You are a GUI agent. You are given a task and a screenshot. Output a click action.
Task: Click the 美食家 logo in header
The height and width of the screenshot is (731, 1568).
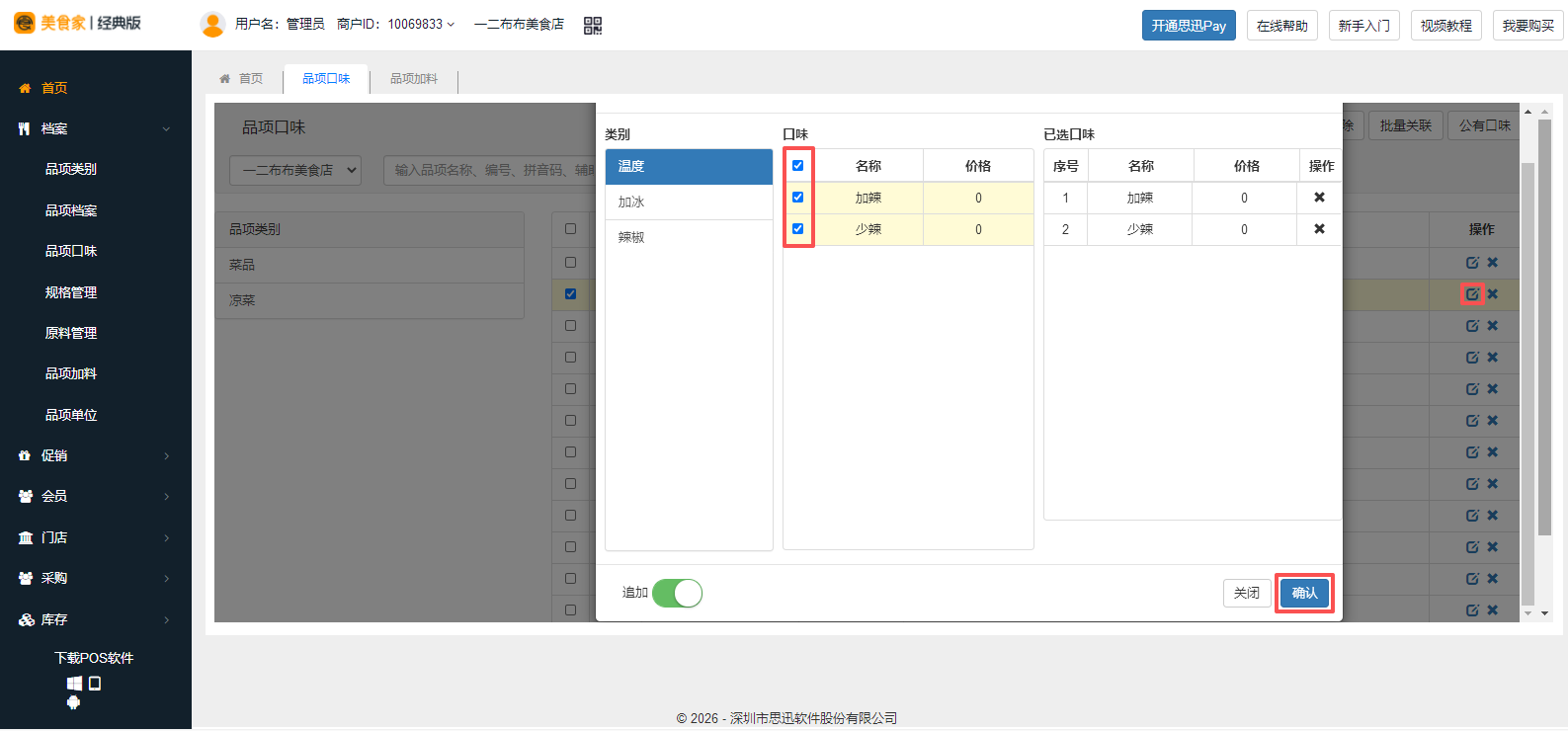pyautogui.click(x=77, y=23)
